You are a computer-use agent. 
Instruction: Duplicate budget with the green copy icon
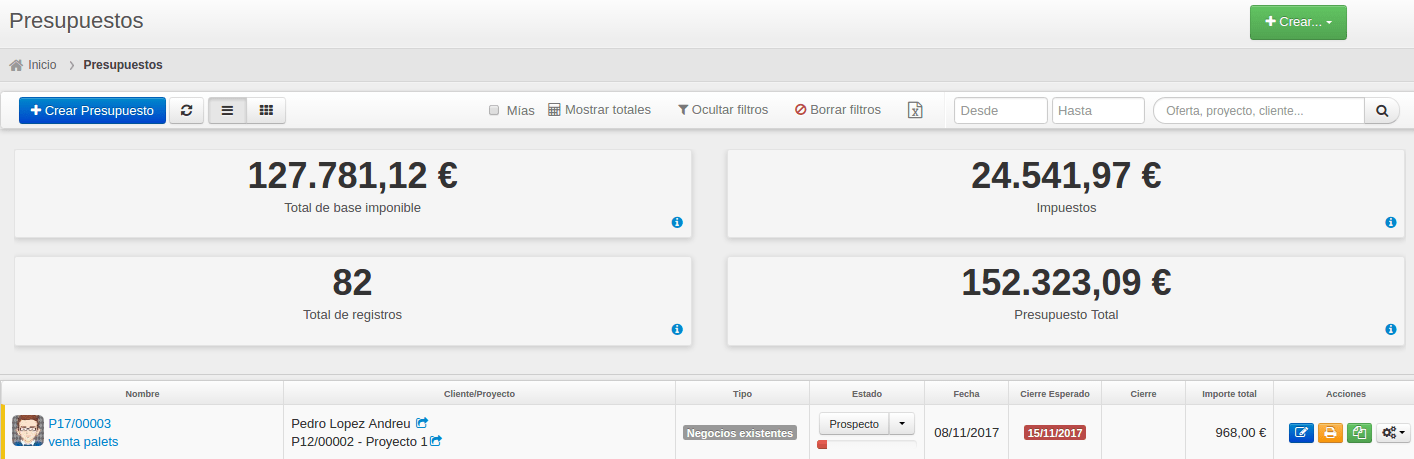(1359, 433)
